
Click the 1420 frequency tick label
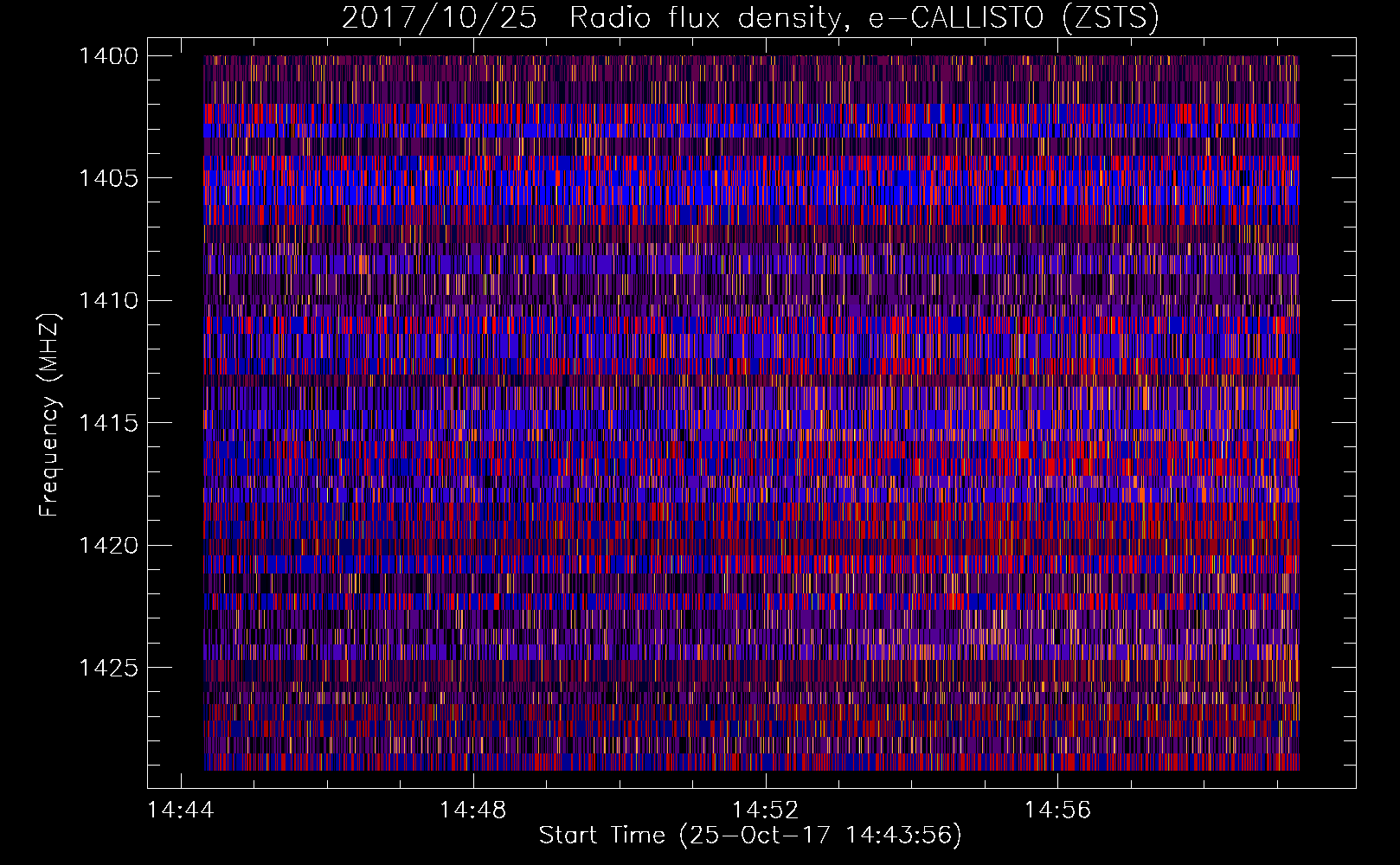108,546
